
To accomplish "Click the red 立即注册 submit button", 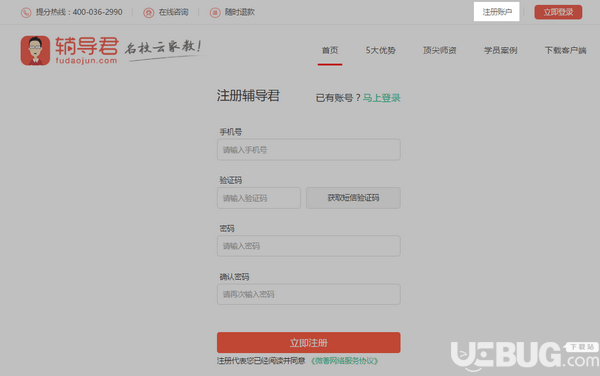I will click(x=309, y=342).
